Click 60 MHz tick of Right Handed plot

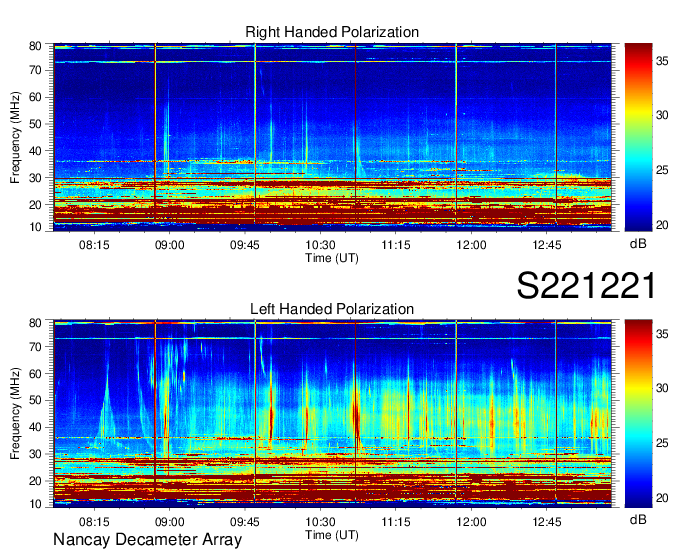click(35, 97)
